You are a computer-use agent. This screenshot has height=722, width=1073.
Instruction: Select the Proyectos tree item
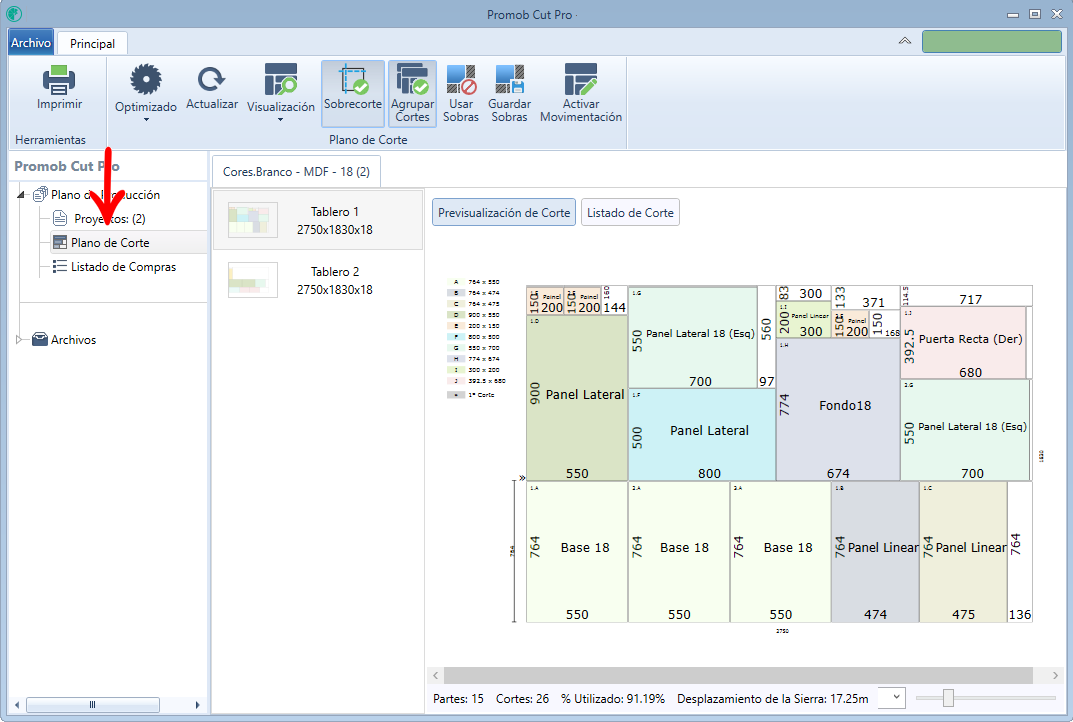click(x=109, y=219)
